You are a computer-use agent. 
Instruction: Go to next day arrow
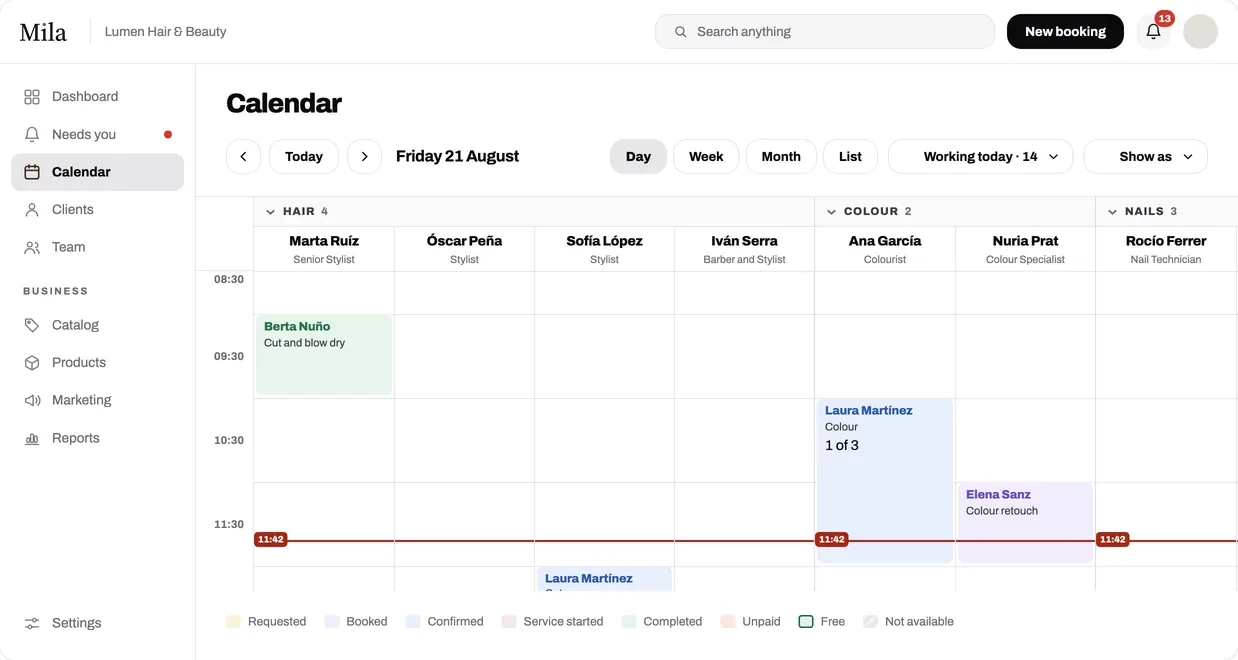click(x=365, y=156)
